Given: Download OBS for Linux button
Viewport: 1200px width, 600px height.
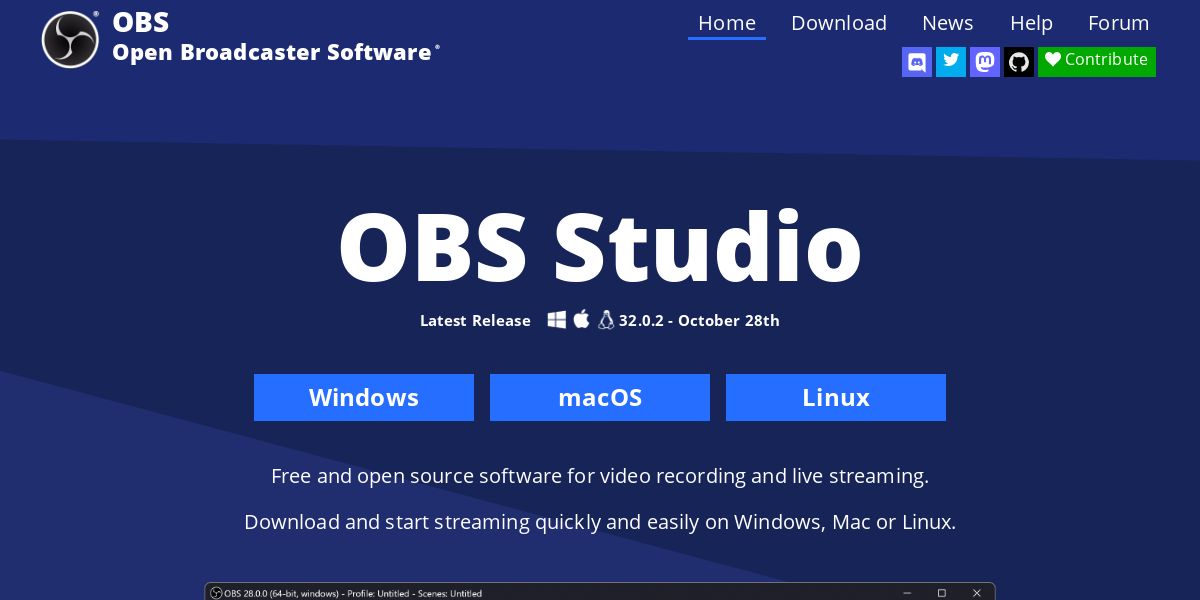Looking at the screenshot, I should (836, 398).
